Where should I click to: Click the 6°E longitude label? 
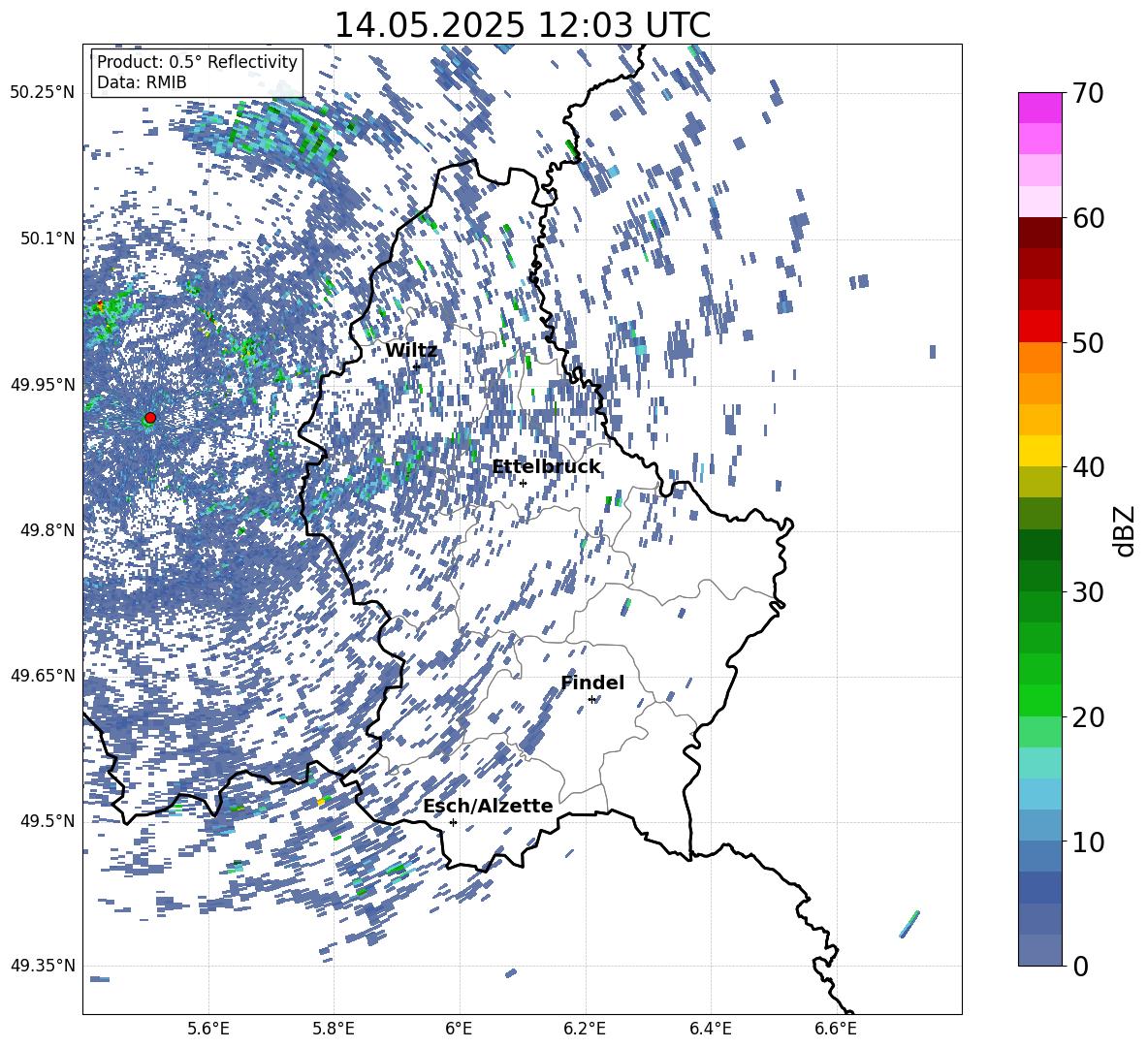click(x=459, y=1029)
